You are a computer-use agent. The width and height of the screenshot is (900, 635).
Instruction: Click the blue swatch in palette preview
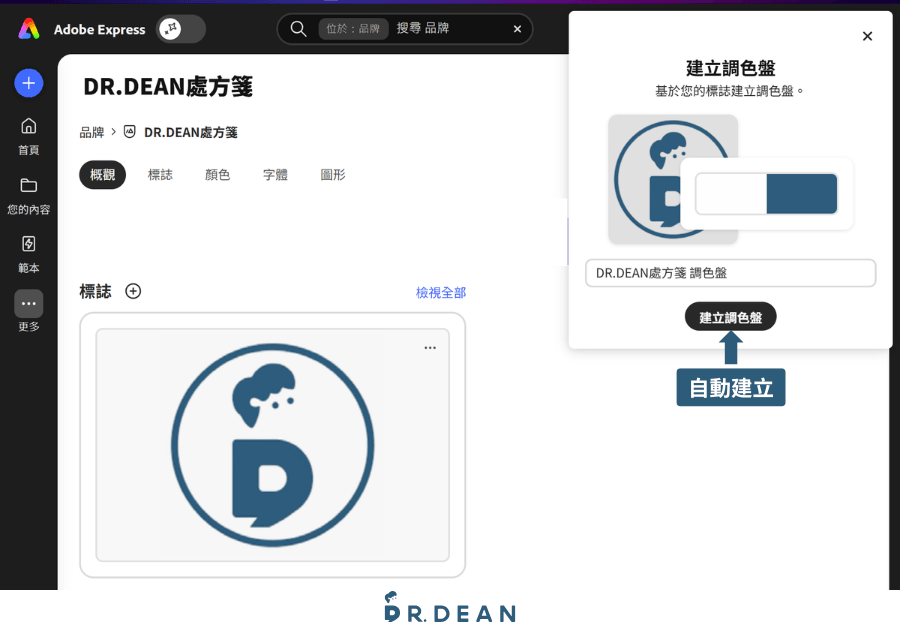(x=802, y=194)
